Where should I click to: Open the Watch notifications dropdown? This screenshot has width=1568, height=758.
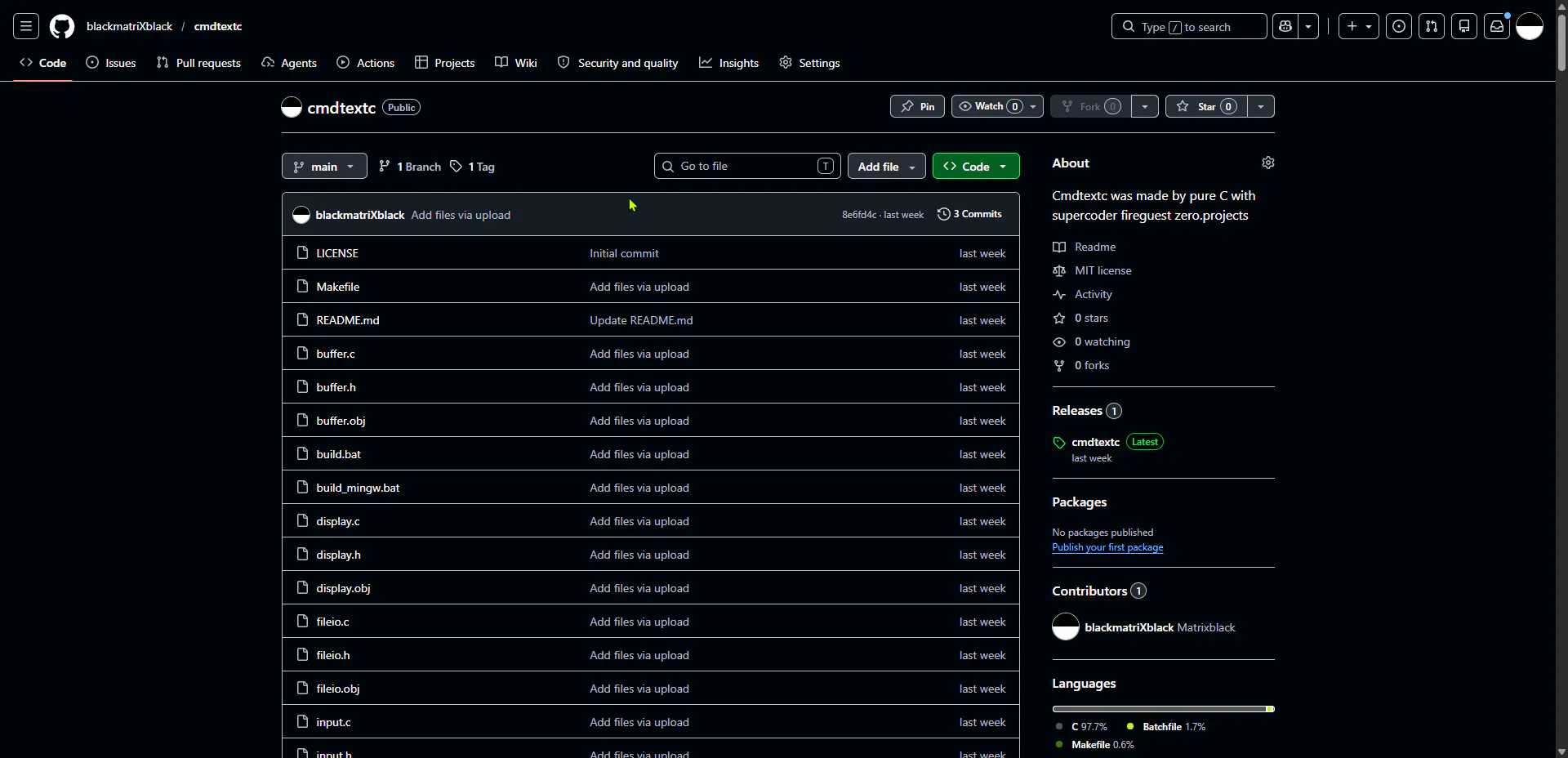[997, 106]
